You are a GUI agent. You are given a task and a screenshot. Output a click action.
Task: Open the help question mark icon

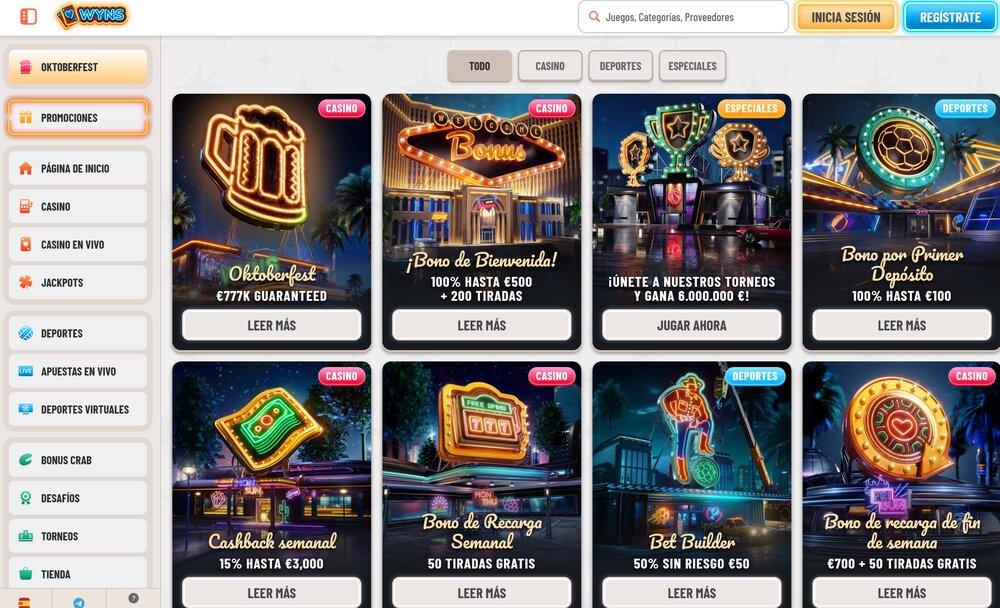pos(133,598)
